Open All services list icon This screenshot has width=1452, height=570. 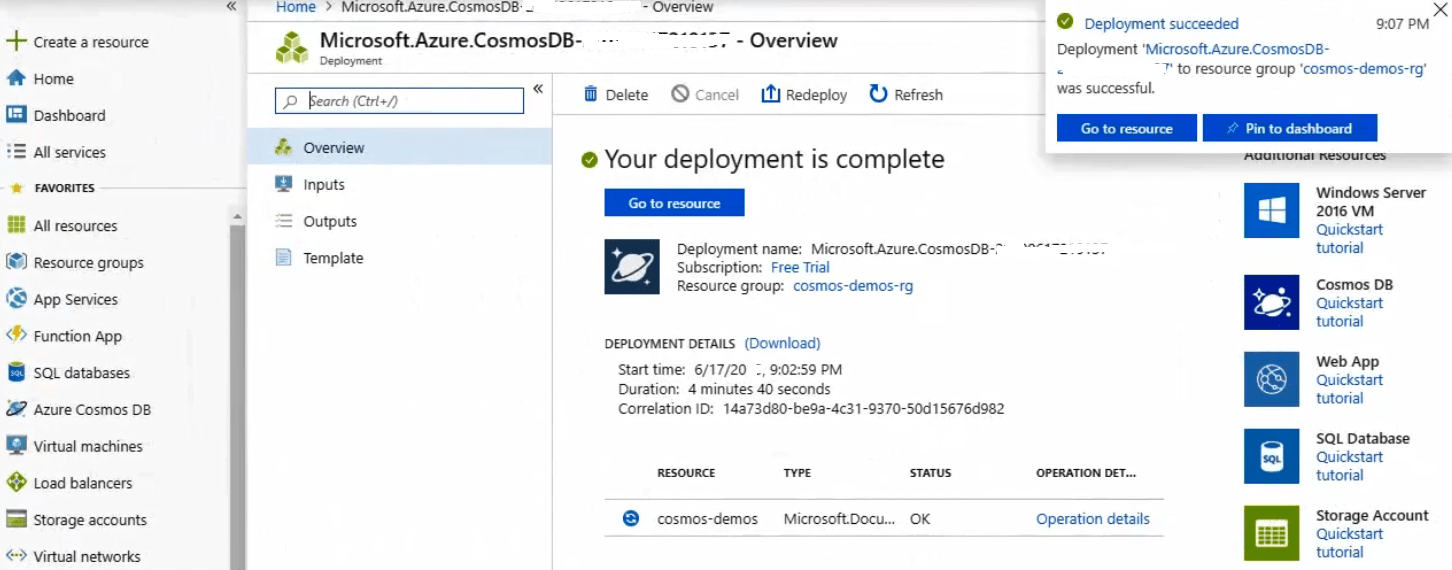16,152
